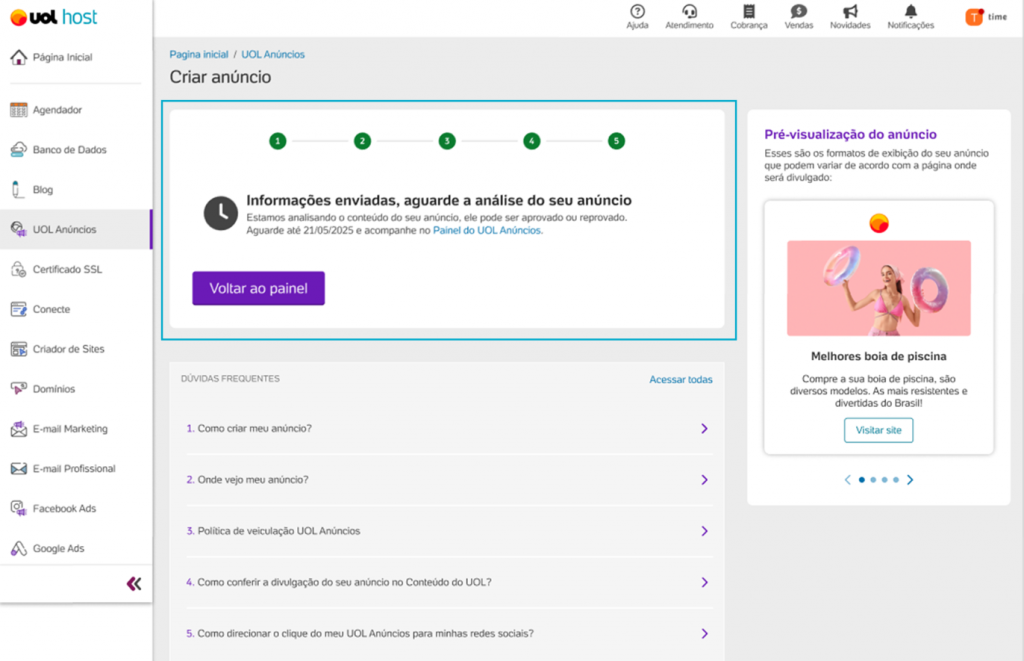Open Banco de Dados menu label
Screen dimensions: 1024x661
click(69, 150)
